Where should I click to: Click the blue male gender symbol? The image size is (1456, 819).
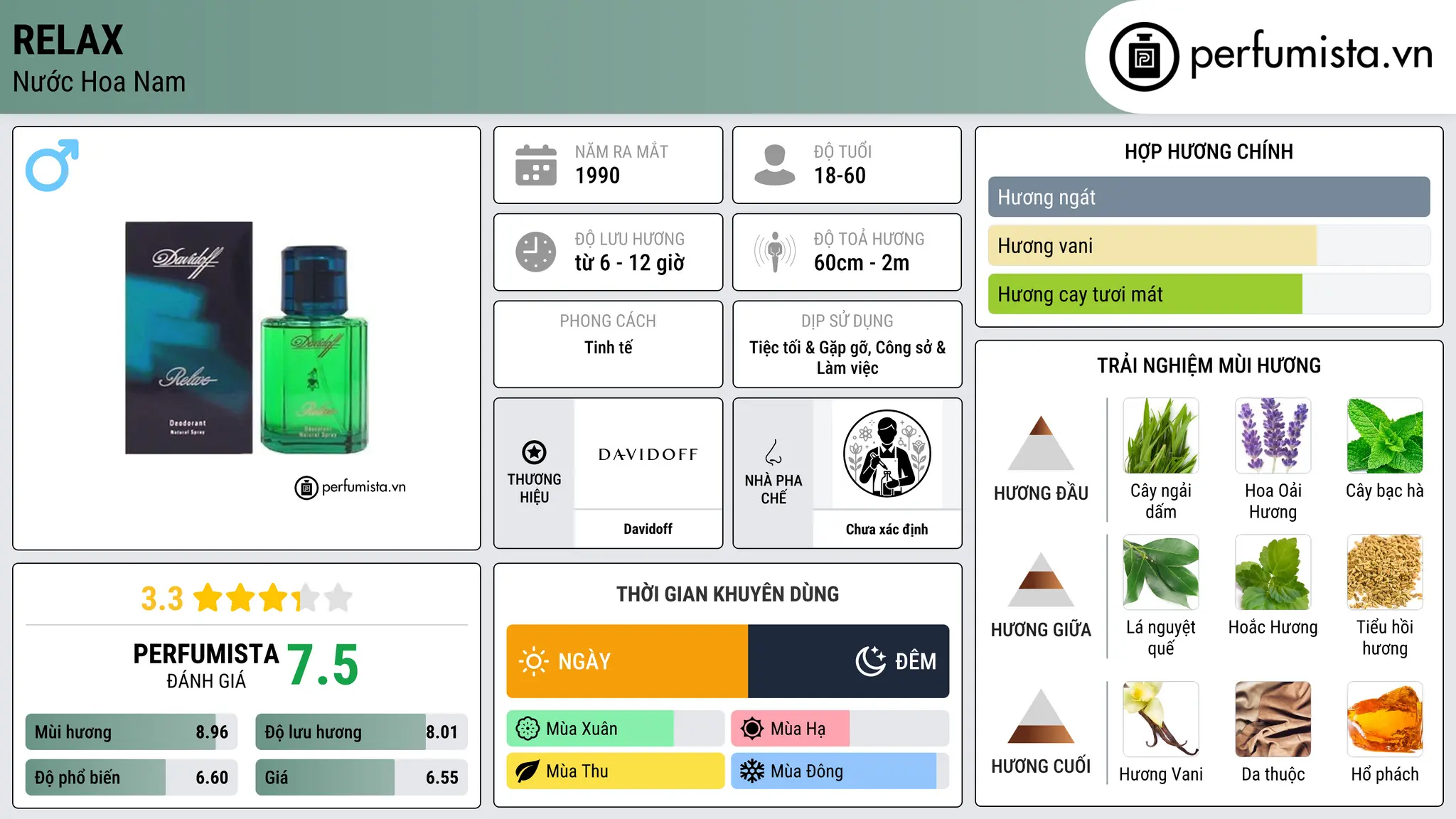52,165
